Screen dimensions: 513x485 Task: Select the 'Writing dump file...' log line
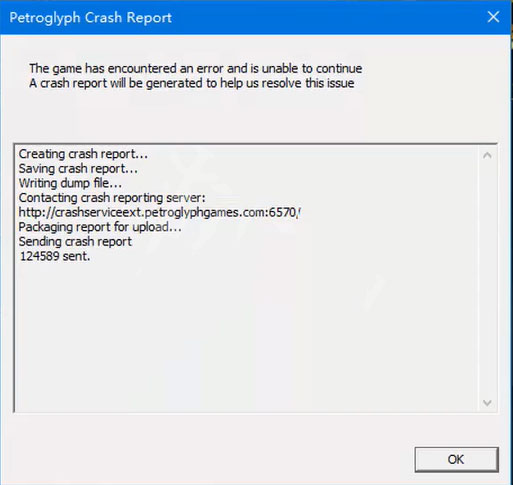point(70,183)
